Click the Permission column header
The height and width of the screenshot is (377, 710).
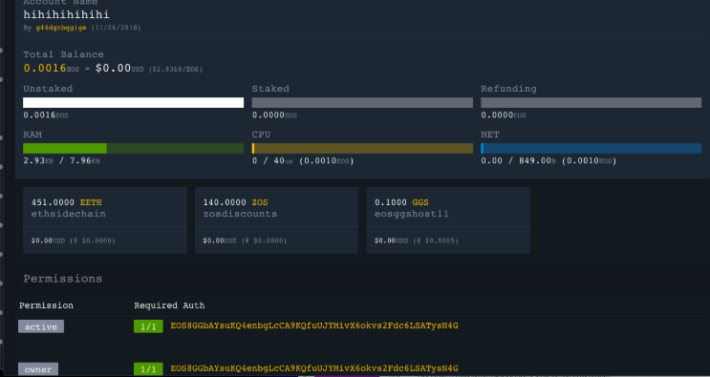pos(46,305)
